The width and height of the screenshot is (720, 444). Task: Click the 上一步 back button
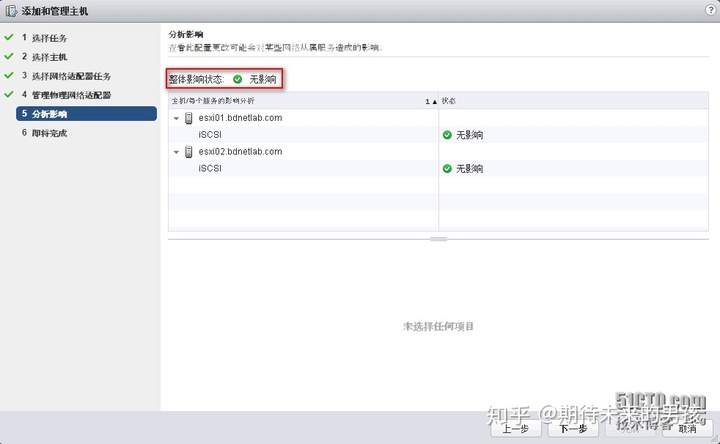(x=515, y=428)
